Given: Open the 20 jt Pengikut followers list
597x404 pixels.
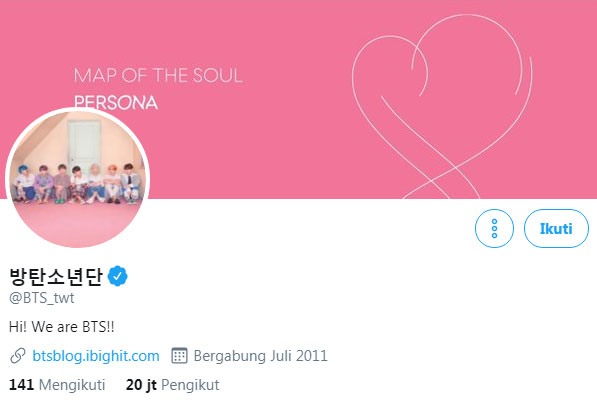Looking at the screenshot, I should [x=172, y=385].
